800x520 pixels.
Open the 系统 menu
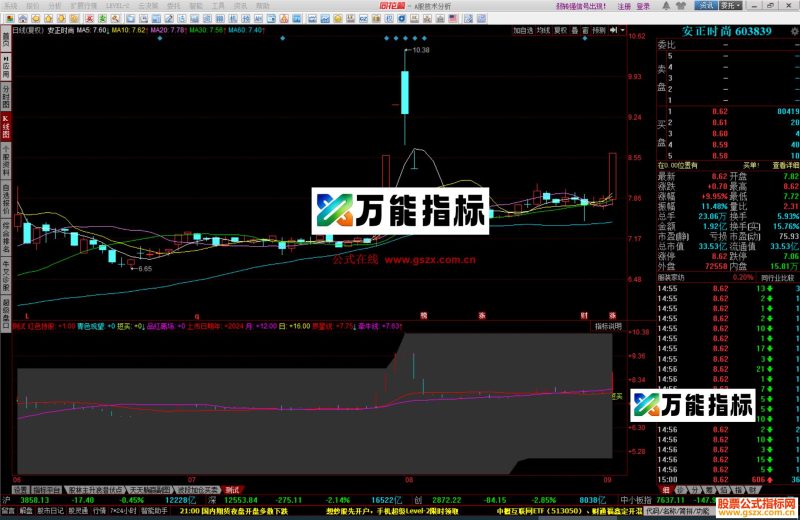click(10, 6)
